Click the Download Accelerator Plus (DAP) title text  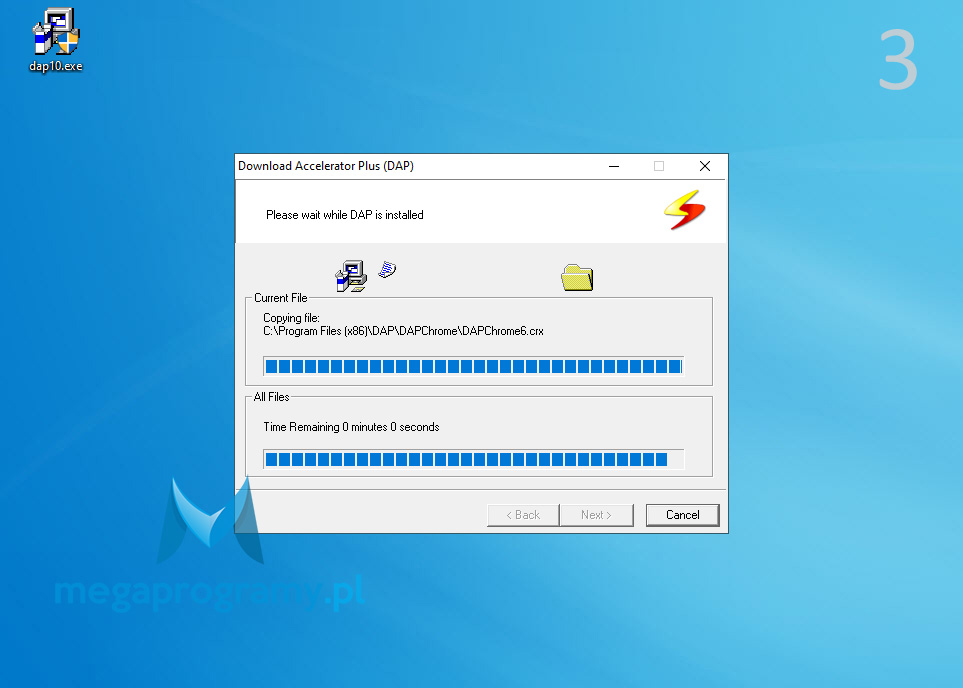(x=326, y=166)
